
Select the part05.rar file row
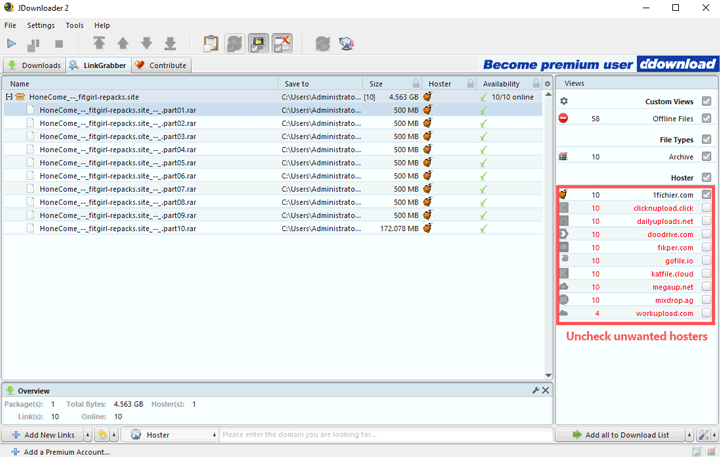(273, 163)
